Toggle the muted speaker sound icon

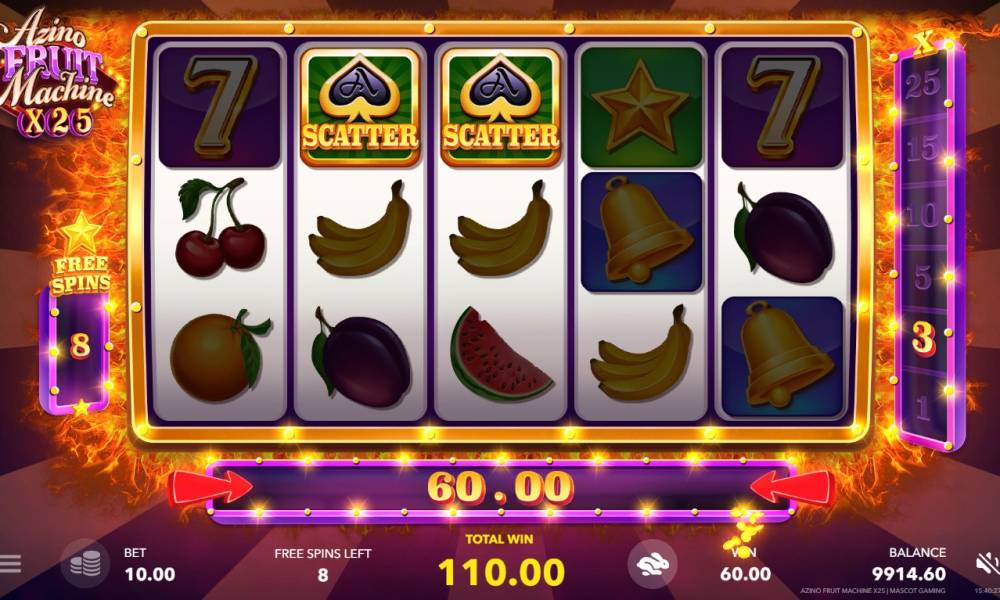(987, 564)
